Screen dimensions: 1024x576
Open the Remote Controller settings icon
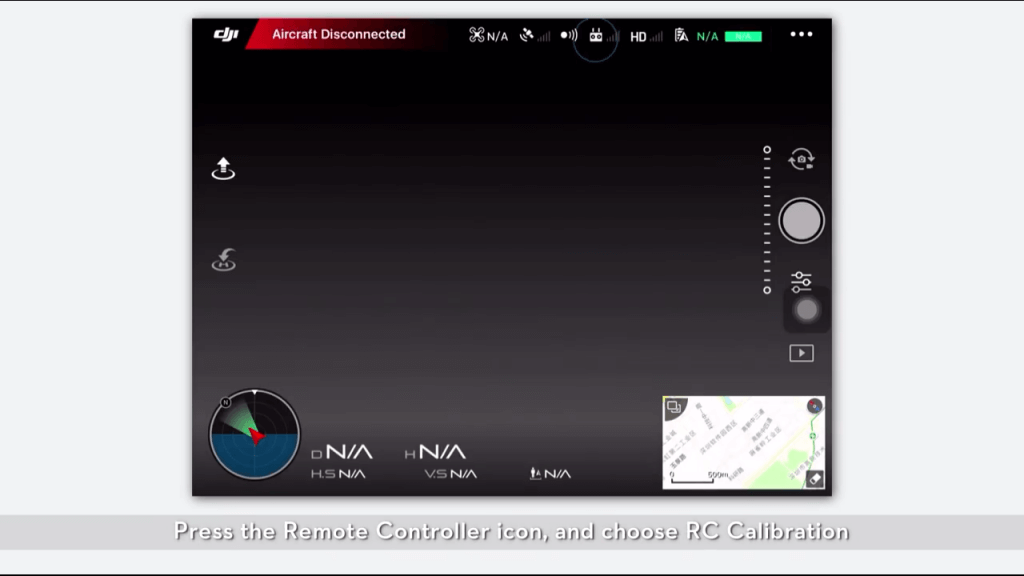(x=596, y=36)
